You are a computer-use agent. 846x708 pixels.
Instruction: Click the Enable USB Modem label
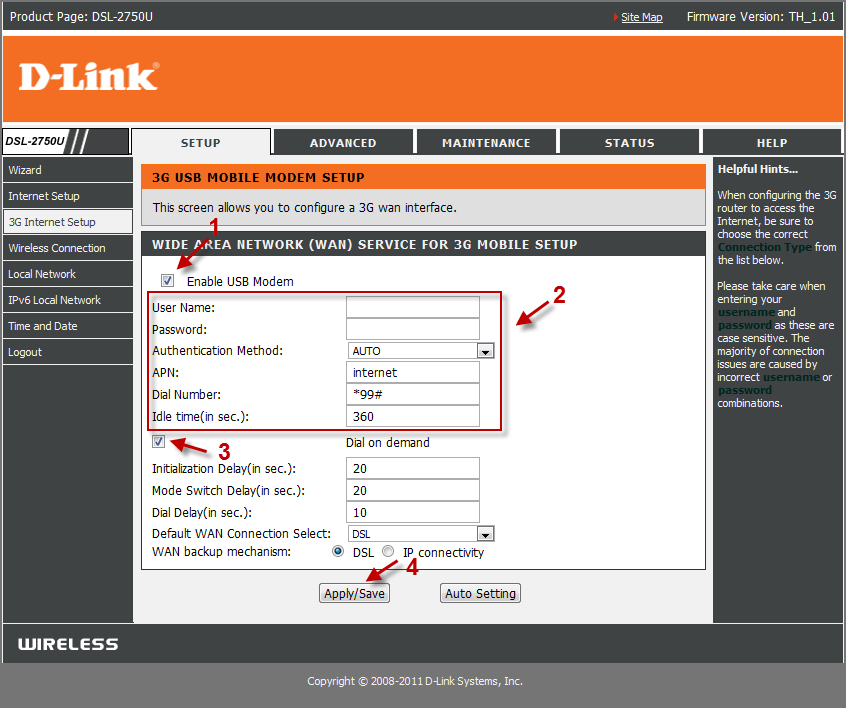[240, 281]
